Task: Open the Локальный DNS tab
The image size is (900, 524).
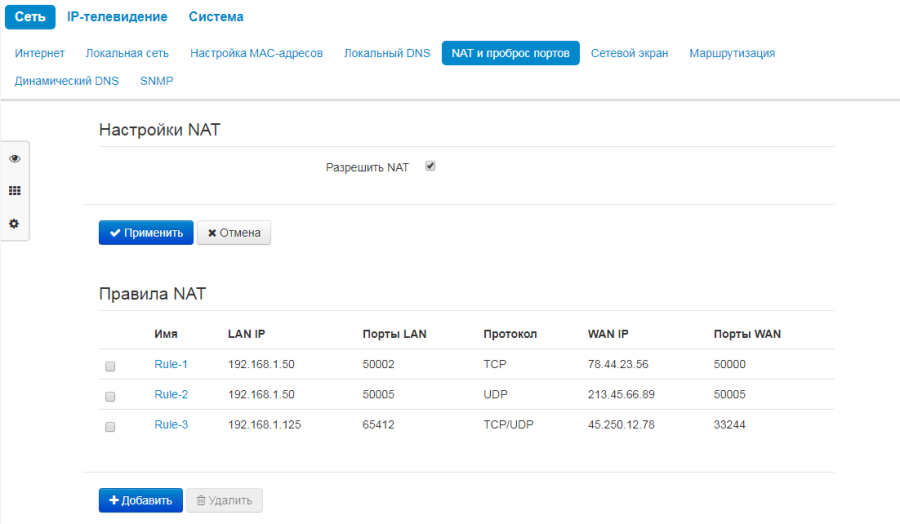Action: 387,53
